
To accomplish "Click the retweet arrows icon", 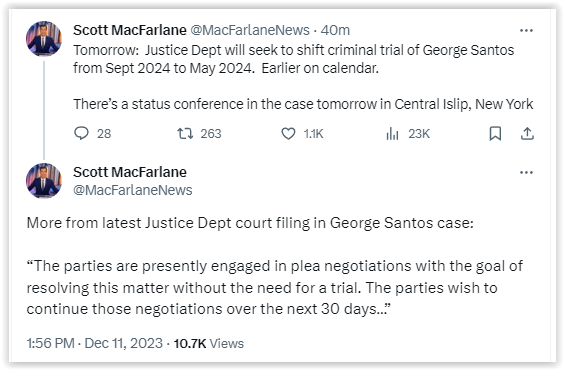I will click(185, 134).
